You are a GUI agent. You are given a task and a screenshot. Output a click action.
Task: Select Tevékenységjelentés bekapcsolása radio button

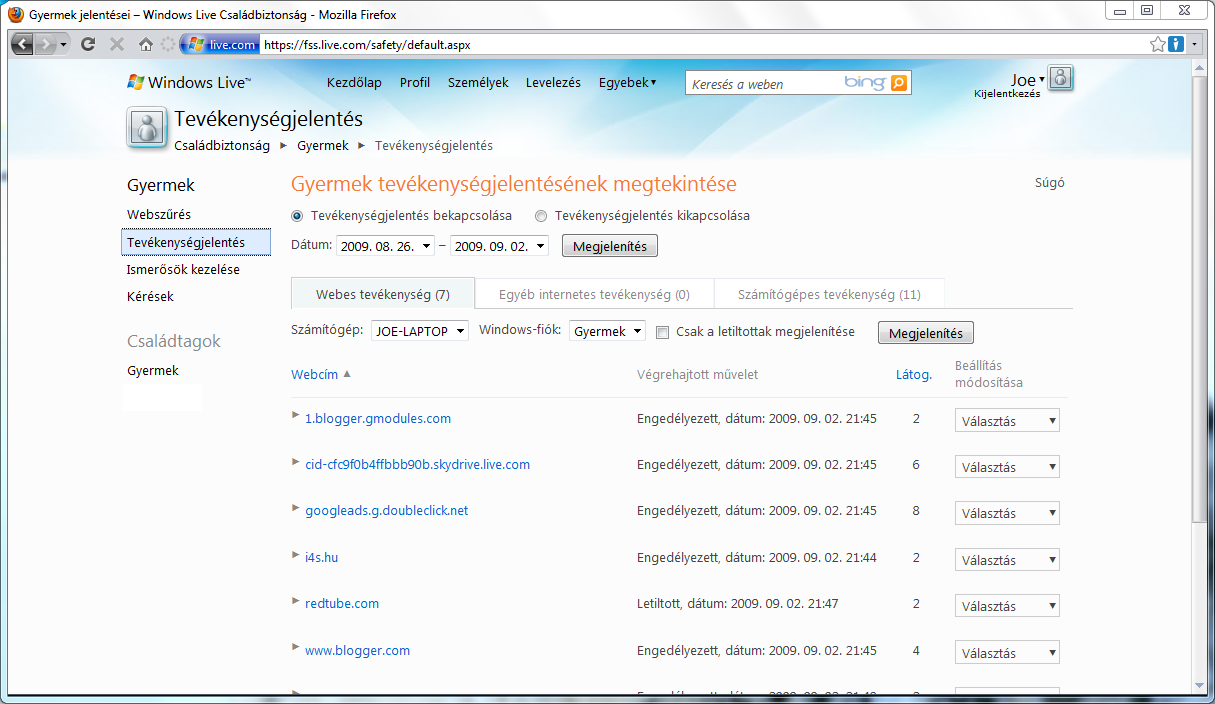coord(297,215)
